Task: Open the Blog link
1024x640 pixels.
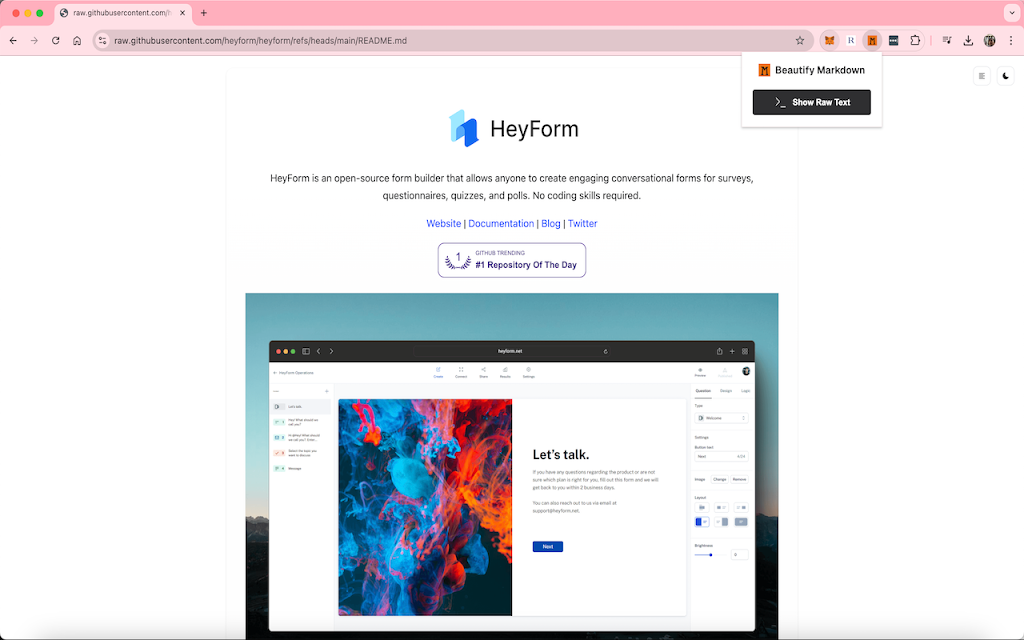Action: coord(551,223)
